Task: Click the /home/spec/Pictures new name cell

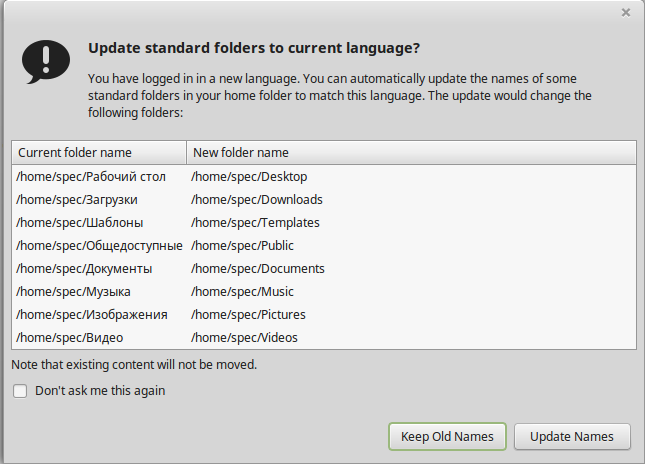Action: 249,315
